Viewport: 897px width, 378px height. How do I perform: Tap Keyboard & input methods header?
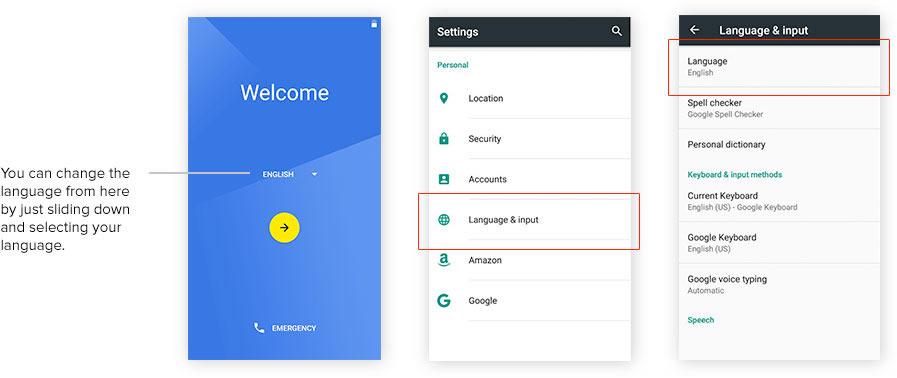coord(735,174)
